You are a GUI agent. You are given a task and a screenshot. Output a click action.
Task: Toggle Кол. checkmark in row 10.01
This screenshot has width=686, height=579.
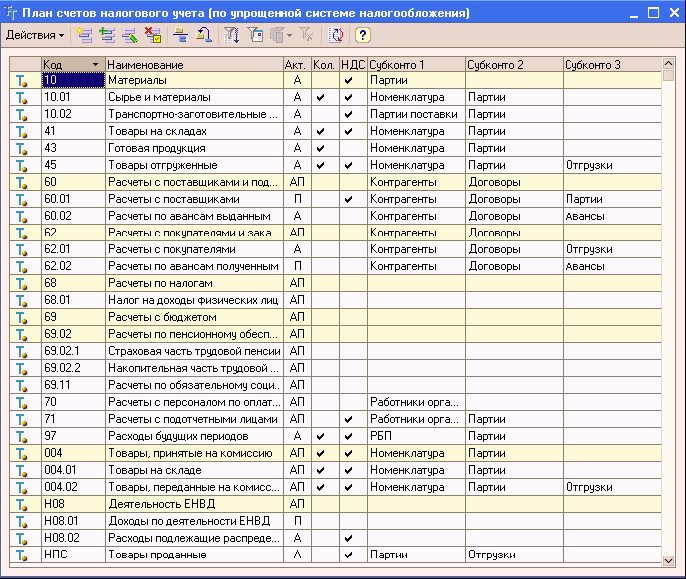click(320, 98)
